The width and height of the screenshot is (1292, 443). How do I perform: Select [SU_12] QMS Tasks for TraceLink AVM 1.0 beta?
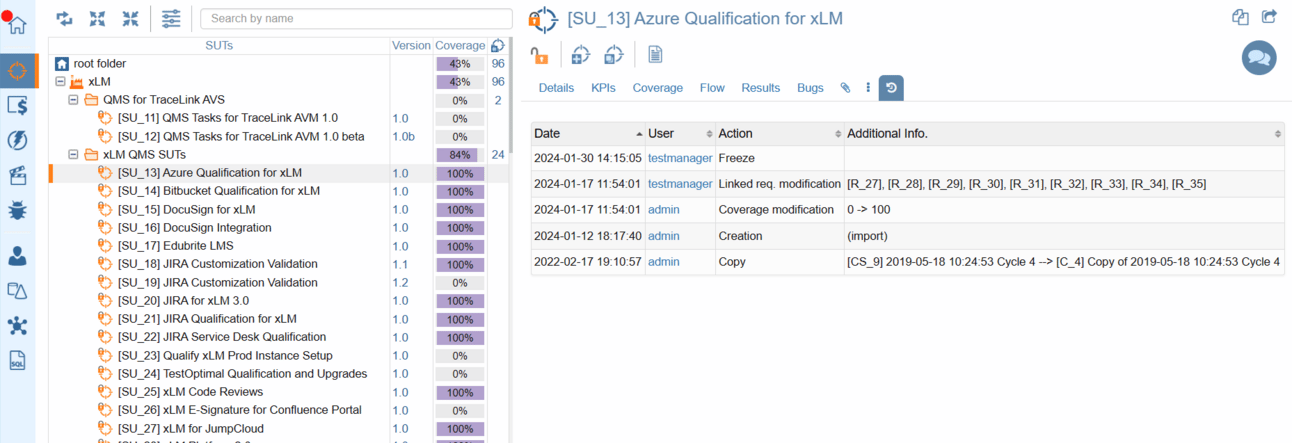(x=241, y=137)
